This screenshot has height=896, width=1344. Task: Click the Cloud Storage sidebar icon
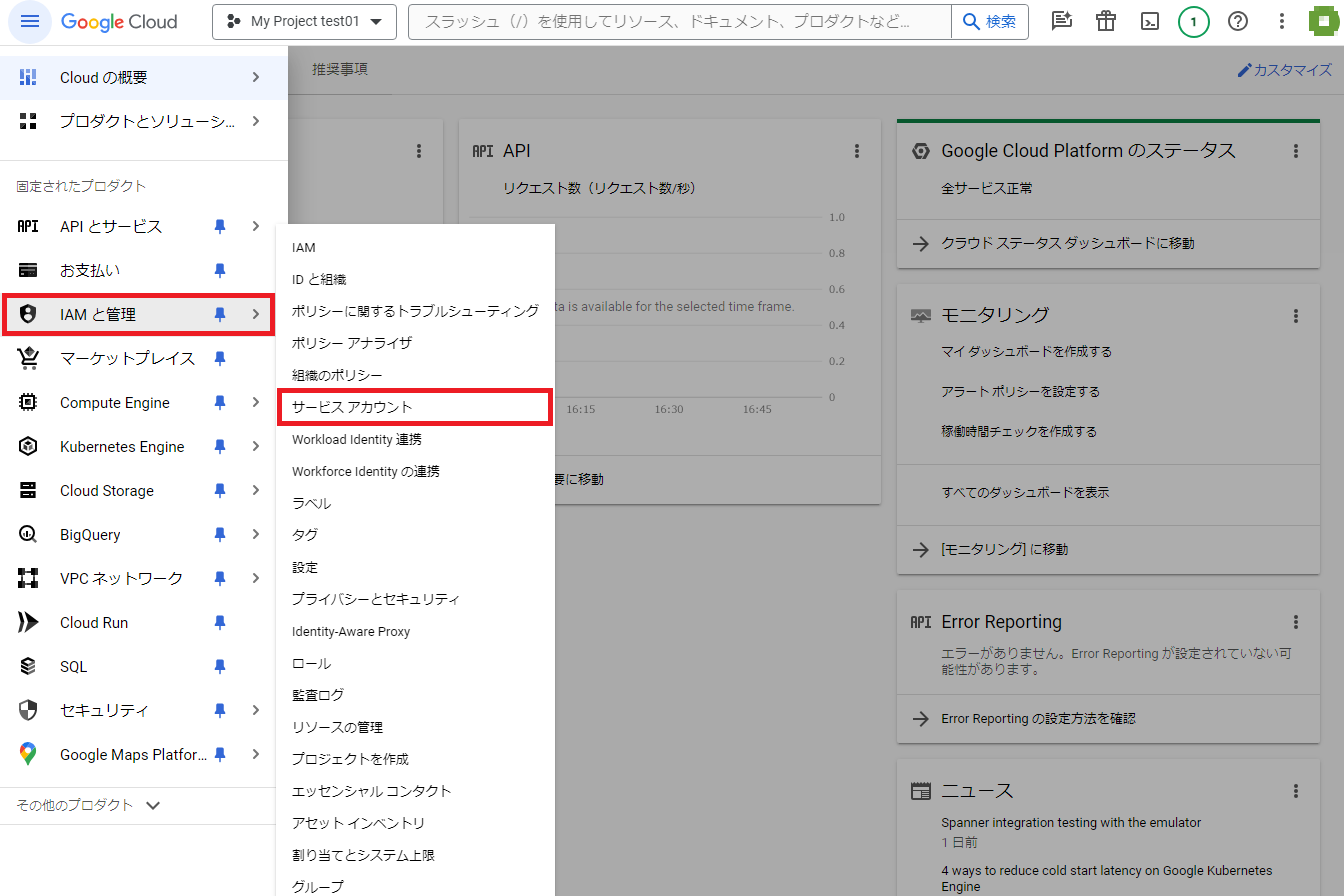click(x=28, y=491)
